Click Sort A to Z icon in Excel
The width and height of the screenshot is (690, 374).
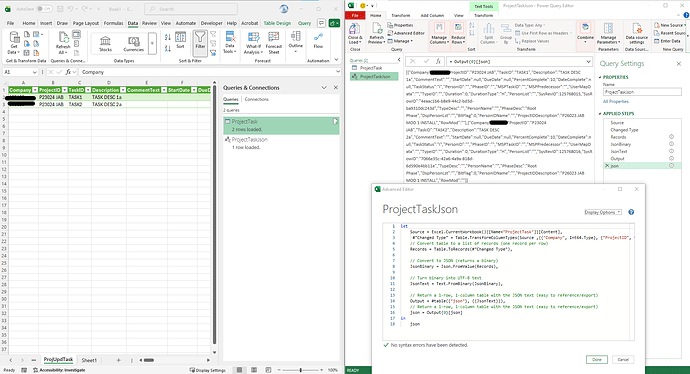click(168, 37)
